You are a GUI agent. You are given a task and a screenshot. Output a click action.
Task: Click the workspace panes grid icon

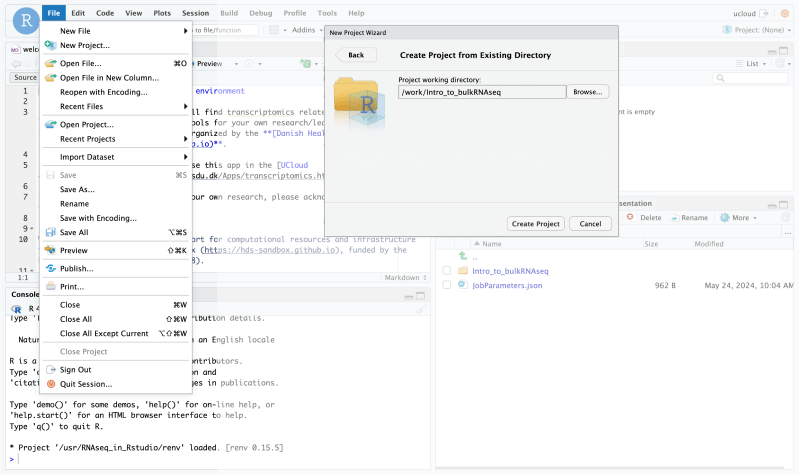[x=274, y=30]
